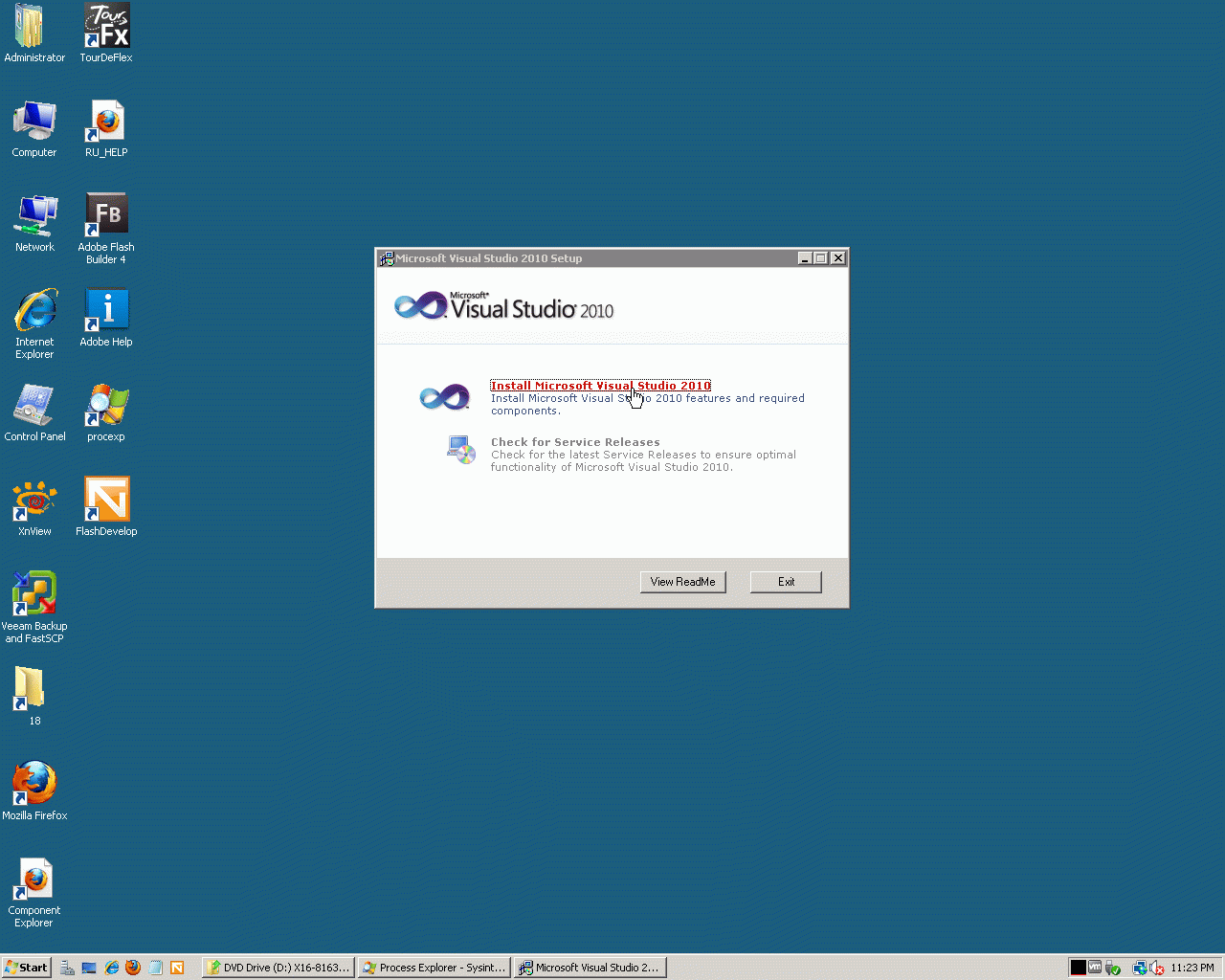This screenshot has width=1225, height=980.
Task: Switch to Process Explorer taskbar button
Action: coord(434,968)
